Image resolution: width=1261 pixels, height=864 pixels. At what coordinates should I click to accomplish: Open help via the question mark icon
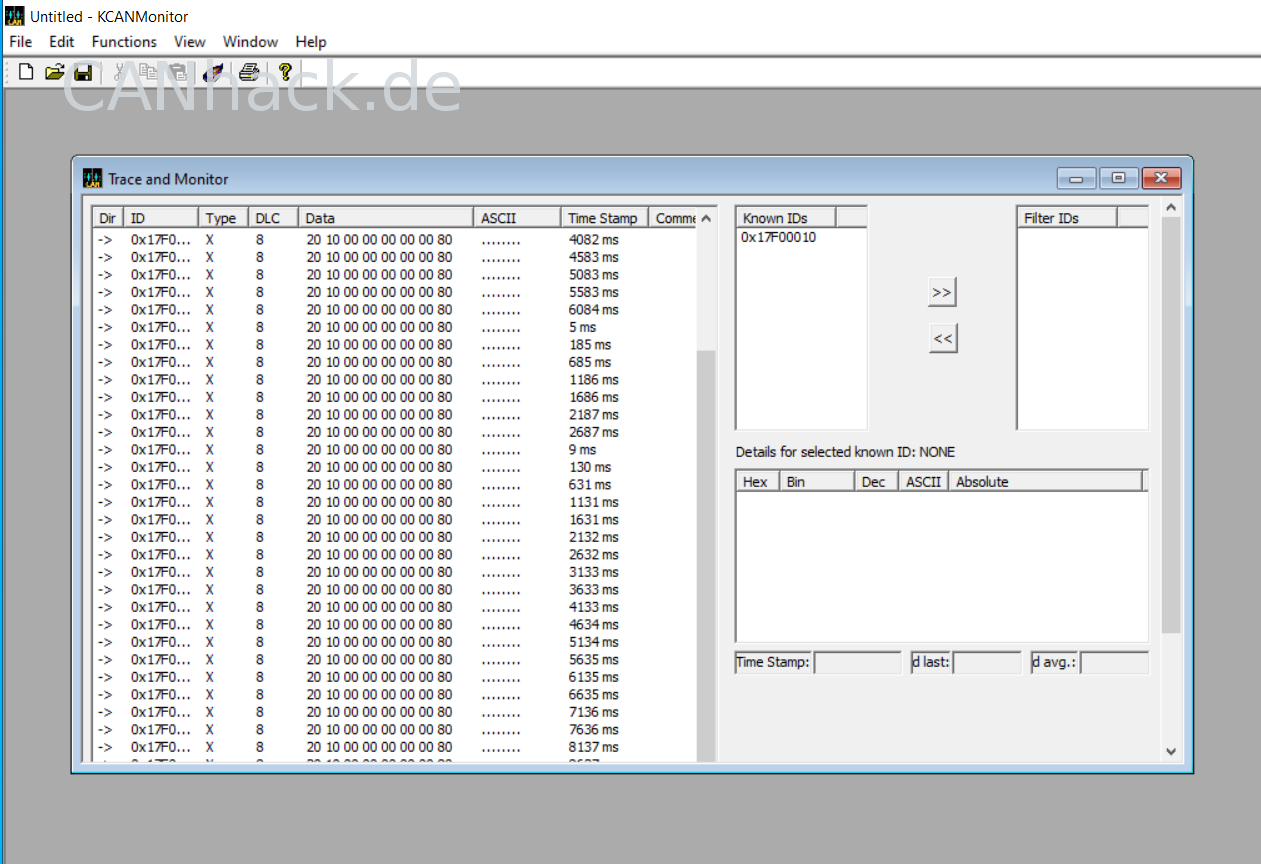click(x=285, y=72)
